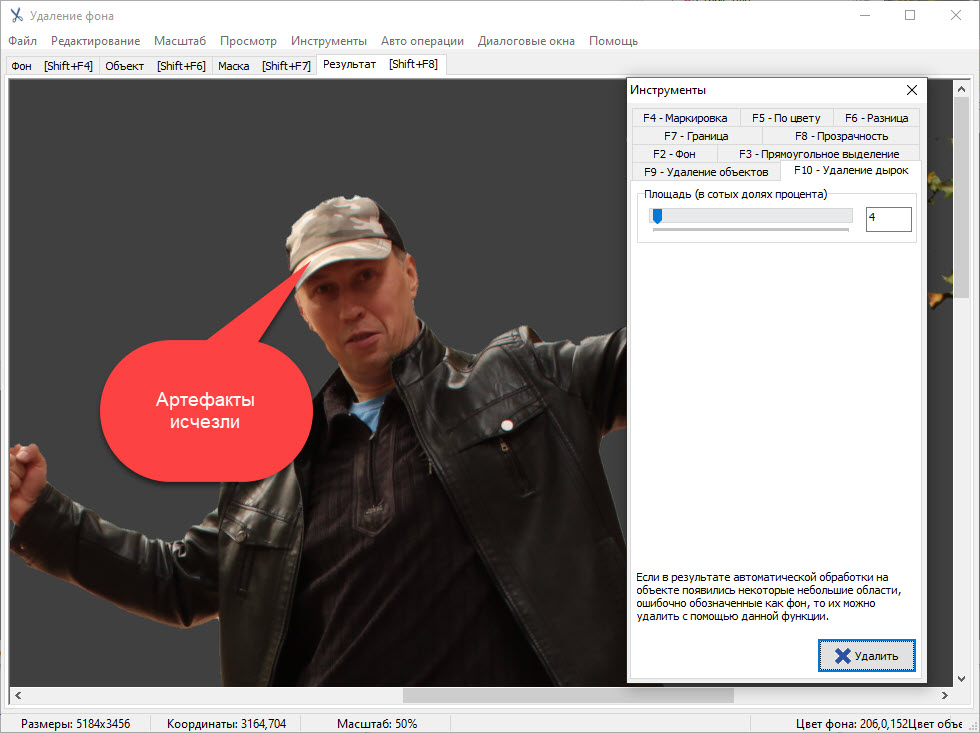Click the Масштаб: 50% status text

click(377, 724)
